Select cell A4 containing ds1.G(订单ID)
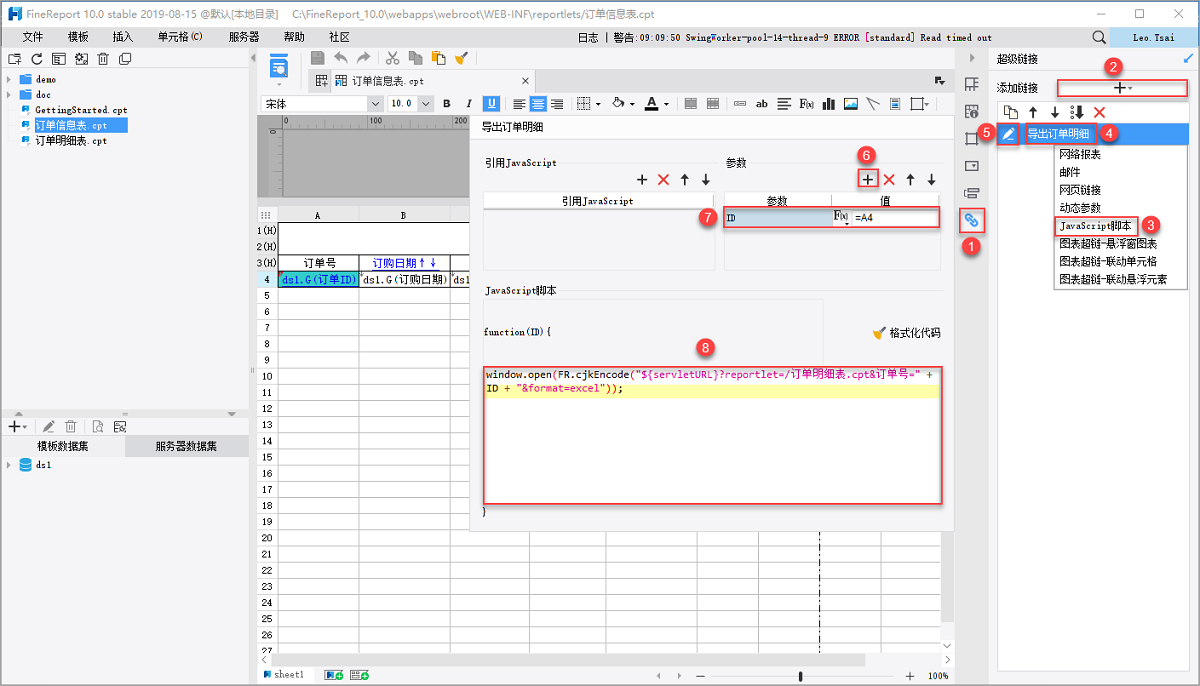 point(318,280)
